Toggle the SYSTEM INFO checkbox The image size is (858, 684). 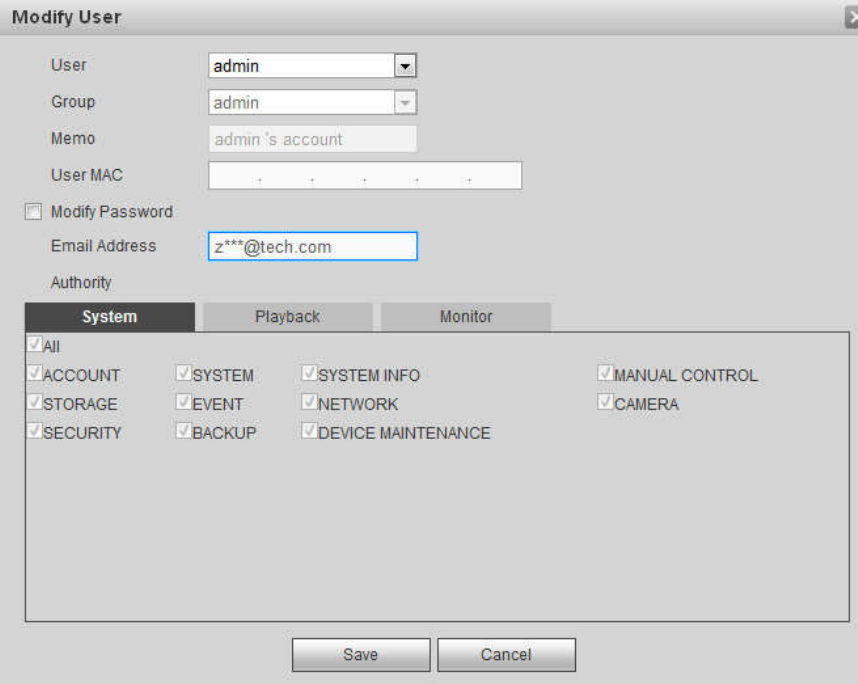click(310, 374)
